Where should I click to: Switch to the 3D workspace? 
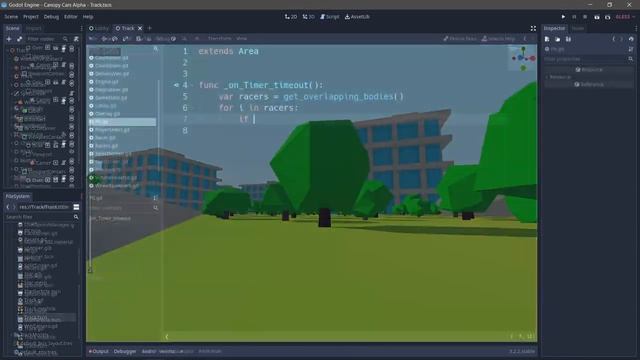[x=309, y=17]
